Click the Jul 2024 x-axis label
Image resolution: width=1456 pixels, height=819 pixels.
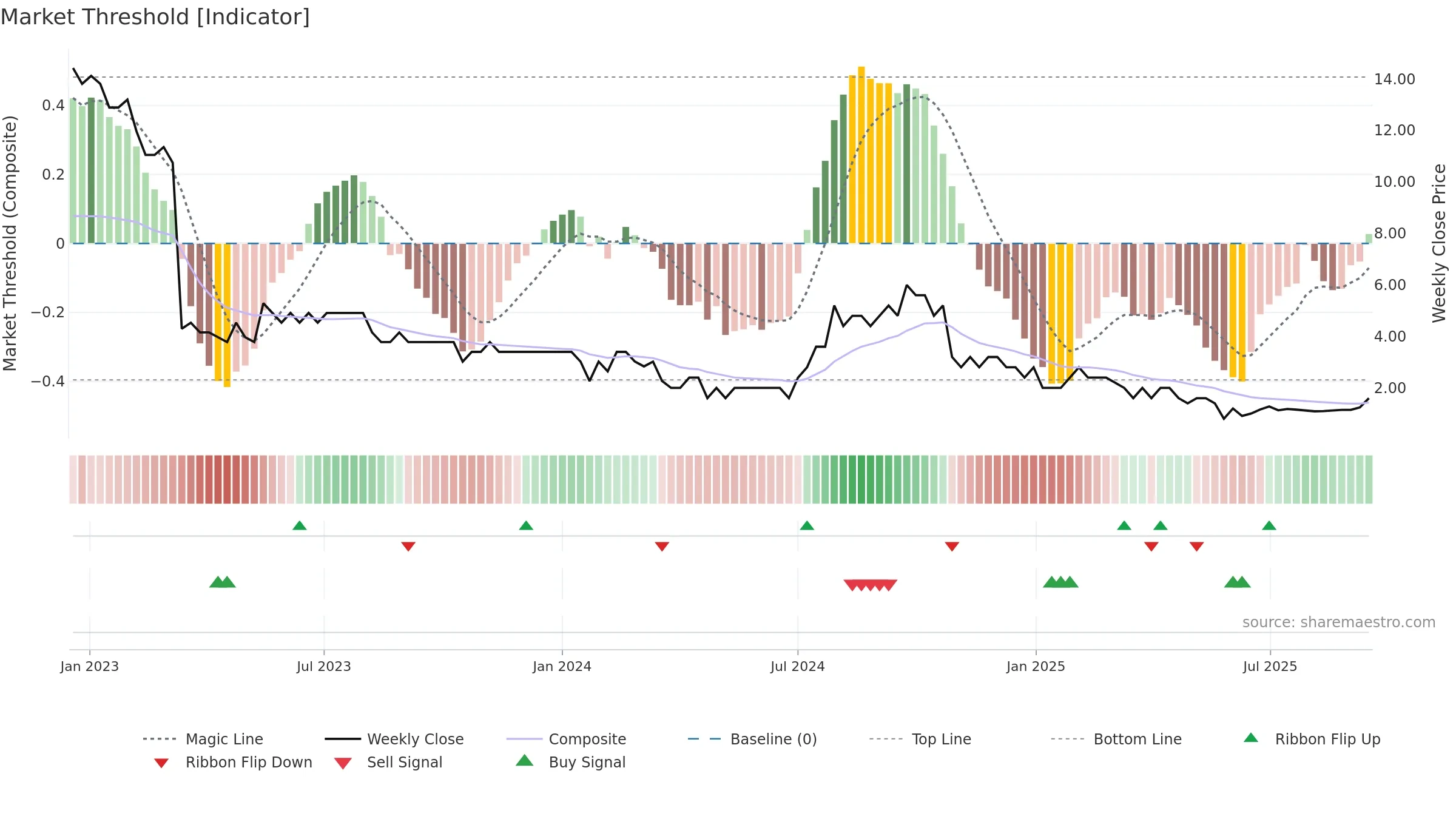coord(798,667)
